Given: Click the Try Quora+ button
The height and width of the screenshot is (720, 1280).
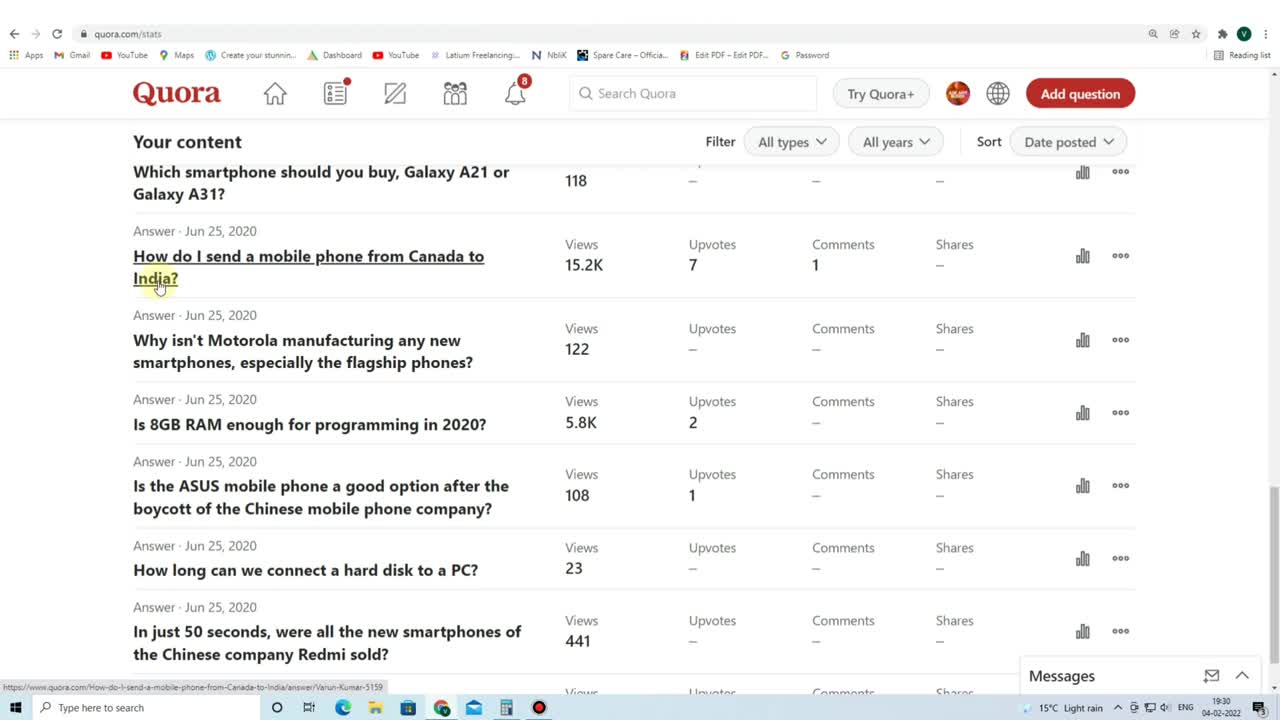Looking at the screenshot, I should 881,94.
